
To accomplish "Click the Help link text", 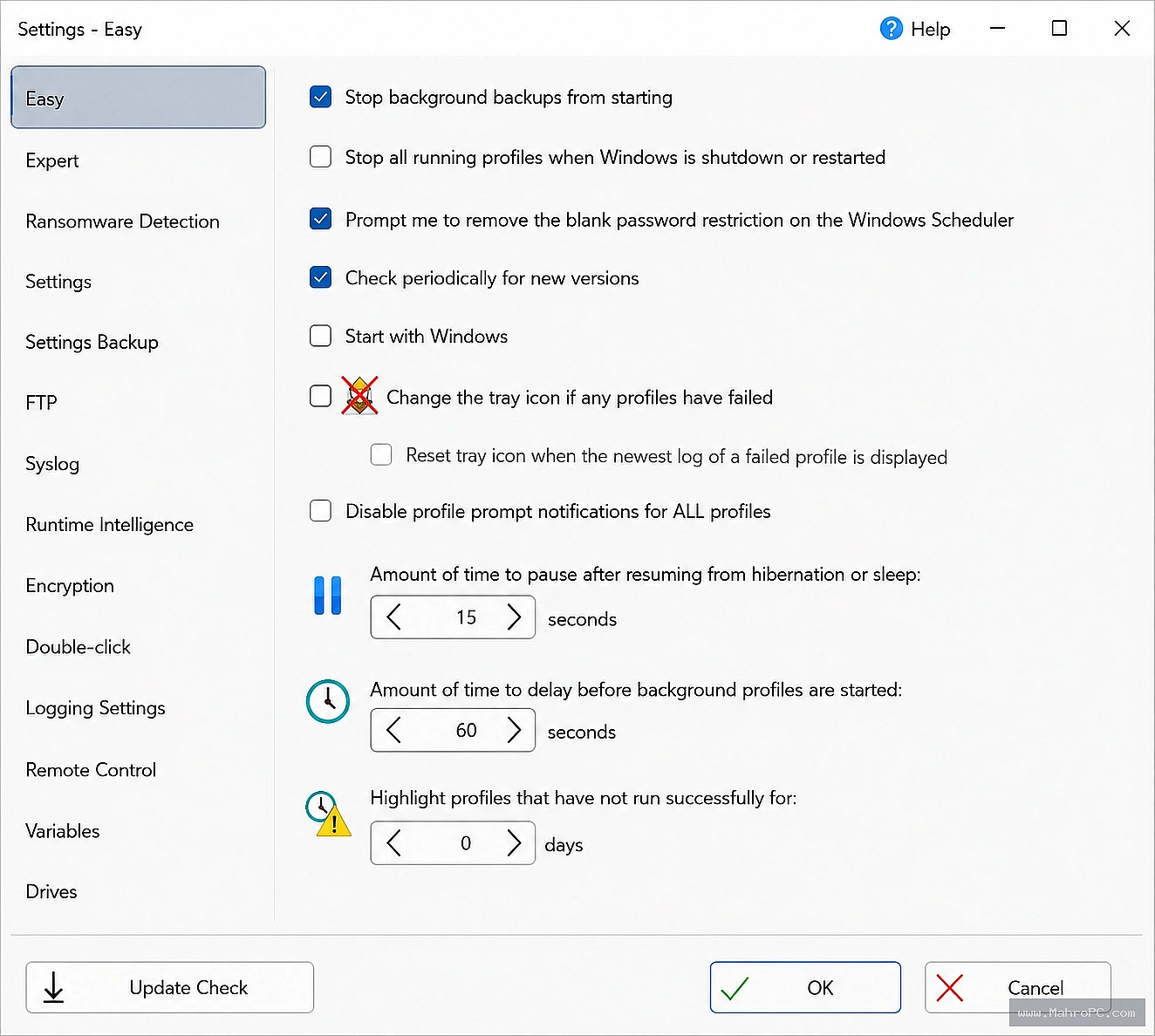I will 930,30.
